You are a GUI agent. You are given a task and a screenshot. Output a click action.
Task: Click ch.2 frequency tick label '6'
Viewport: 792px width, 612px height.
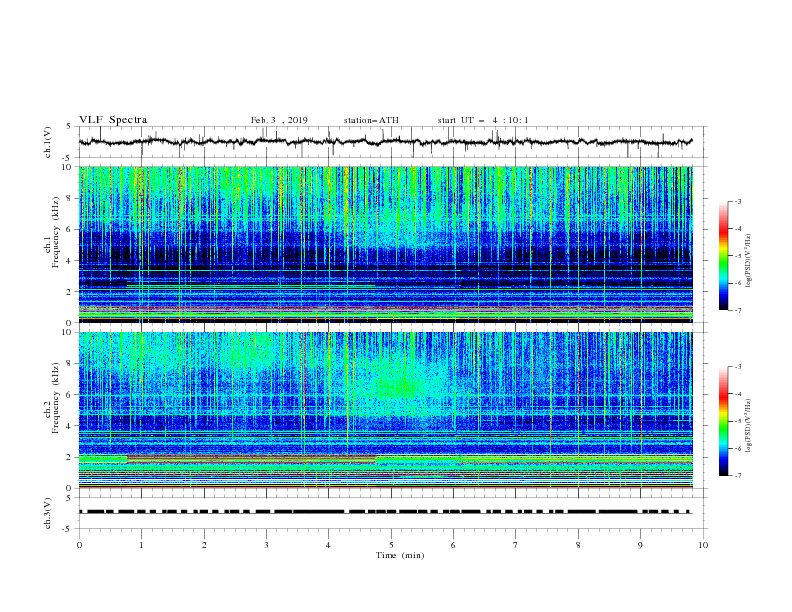point(69,394)
